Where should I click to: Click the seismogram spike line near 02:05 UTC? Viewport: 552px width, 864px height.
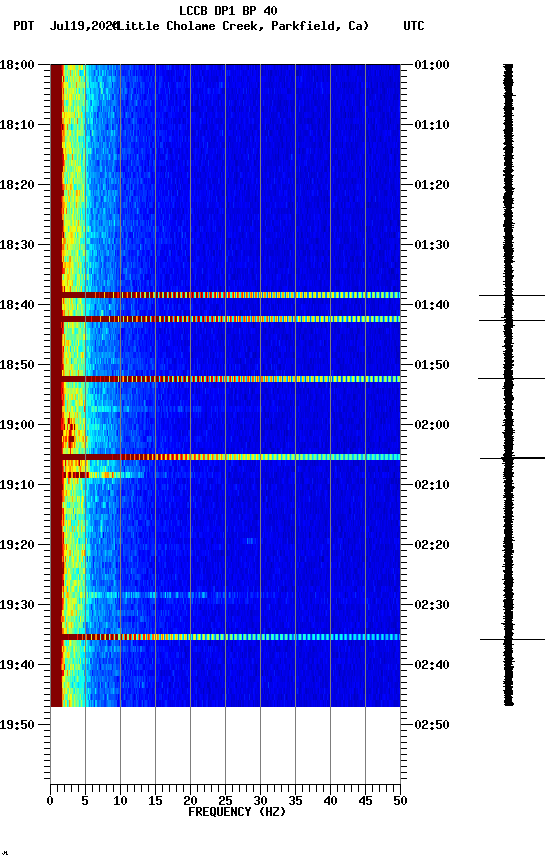click(512, 458)
